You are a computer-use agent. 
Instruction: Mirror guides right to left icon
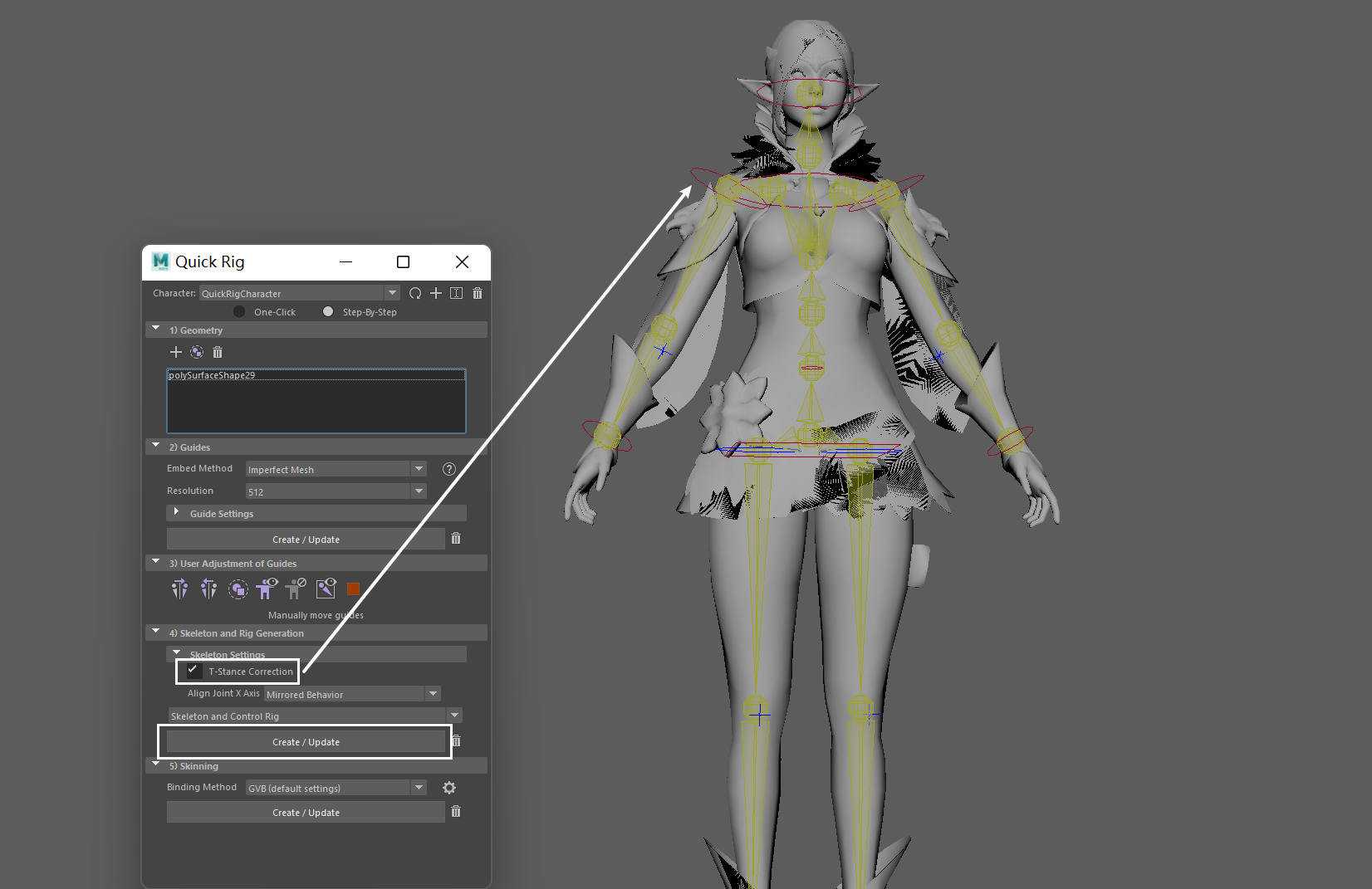pos(208,589)
